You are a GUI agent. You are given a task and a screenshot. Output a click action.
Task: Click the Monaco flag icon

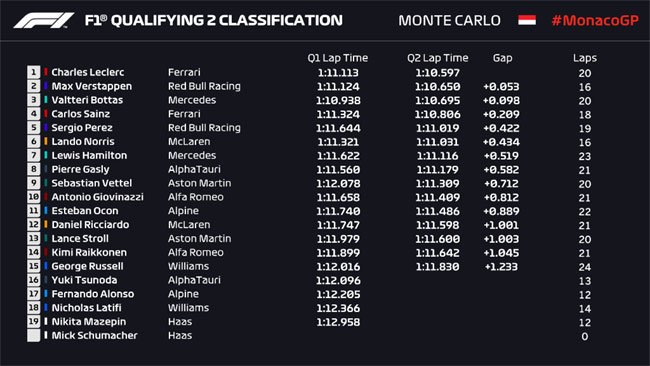(527, 20)
